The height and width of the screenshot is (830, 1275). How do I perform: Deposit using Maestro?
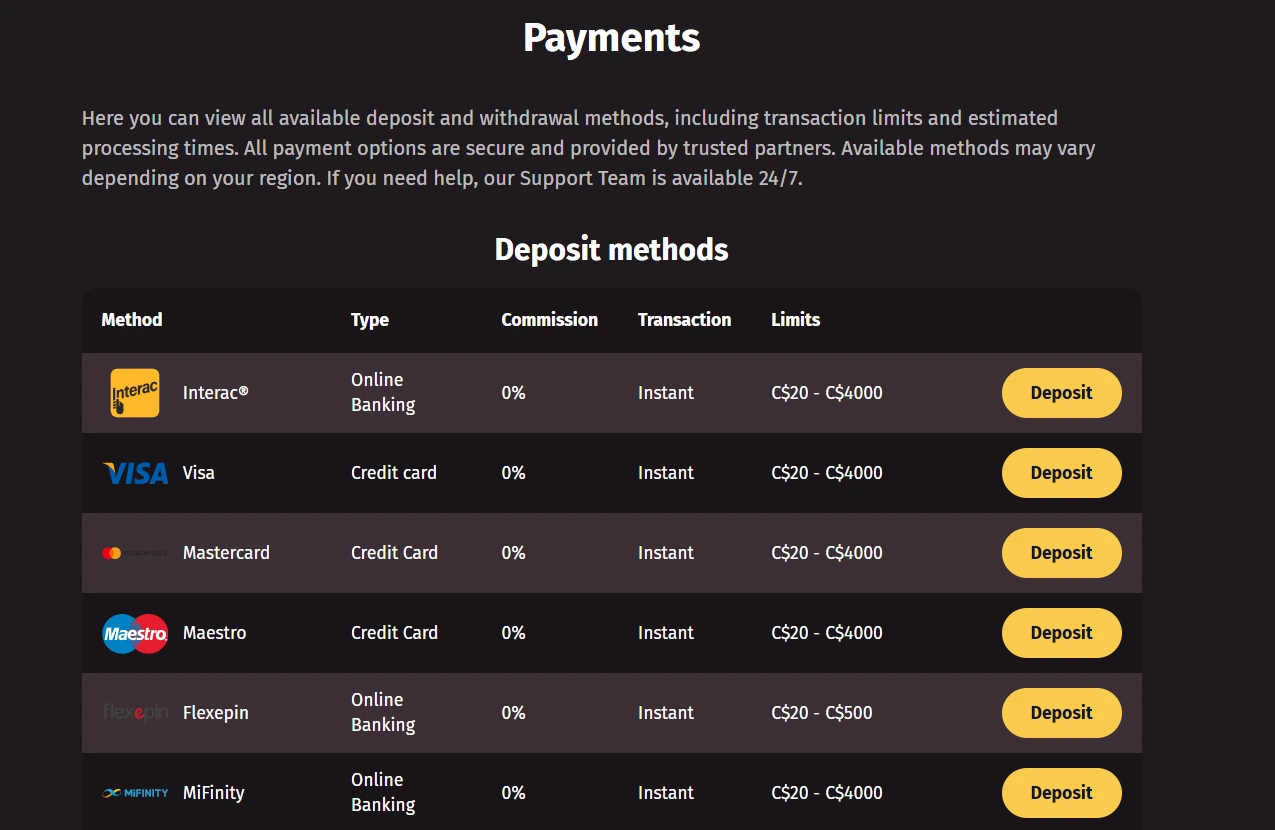[1061, 633]
